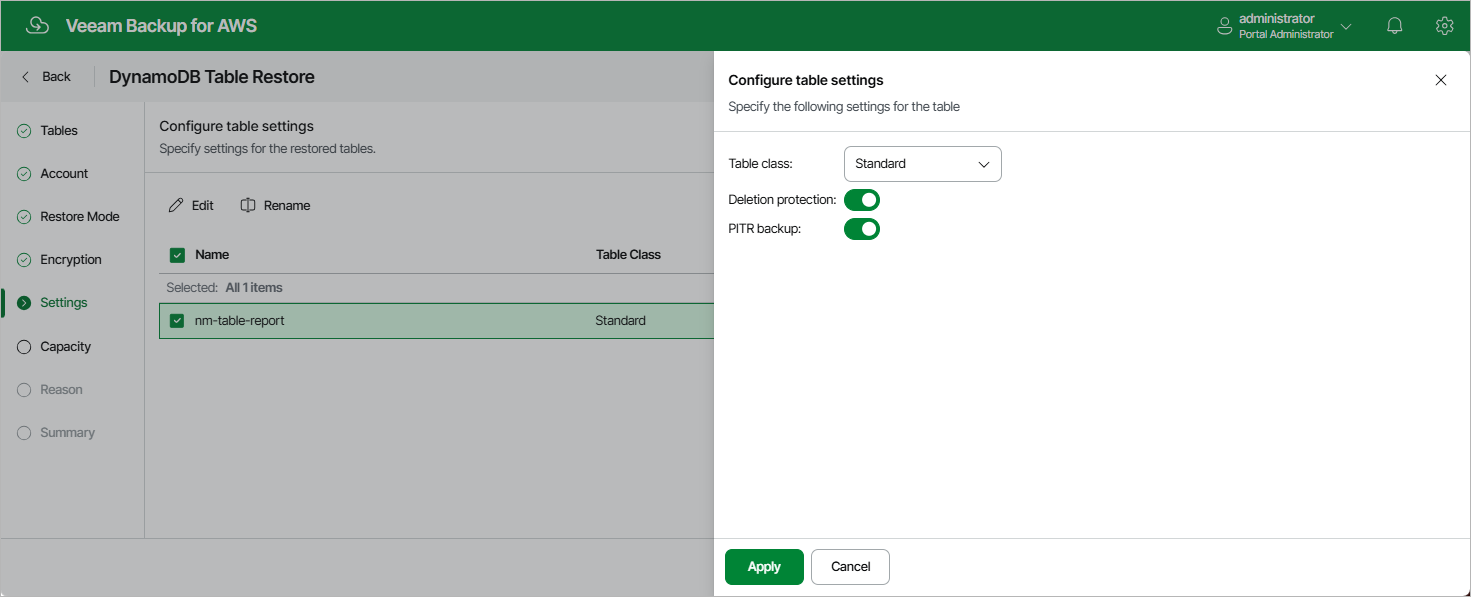This screenshot has height=597, width=1471.
Task: Sort by the Table Class column header
Action: click(628, 255)
